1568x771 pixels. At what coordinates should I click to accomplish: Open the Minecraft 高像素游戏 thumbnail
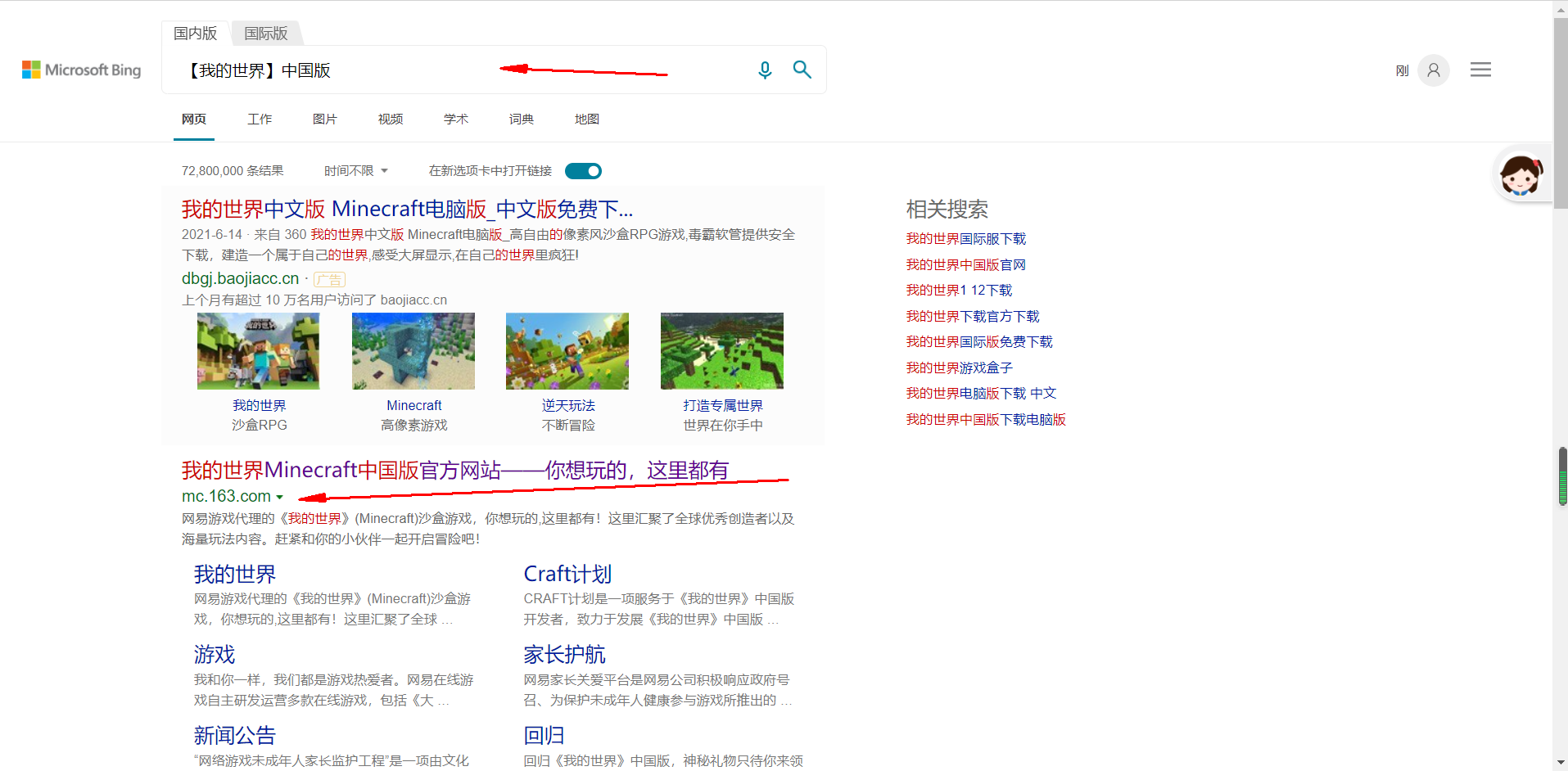(413, 350)
